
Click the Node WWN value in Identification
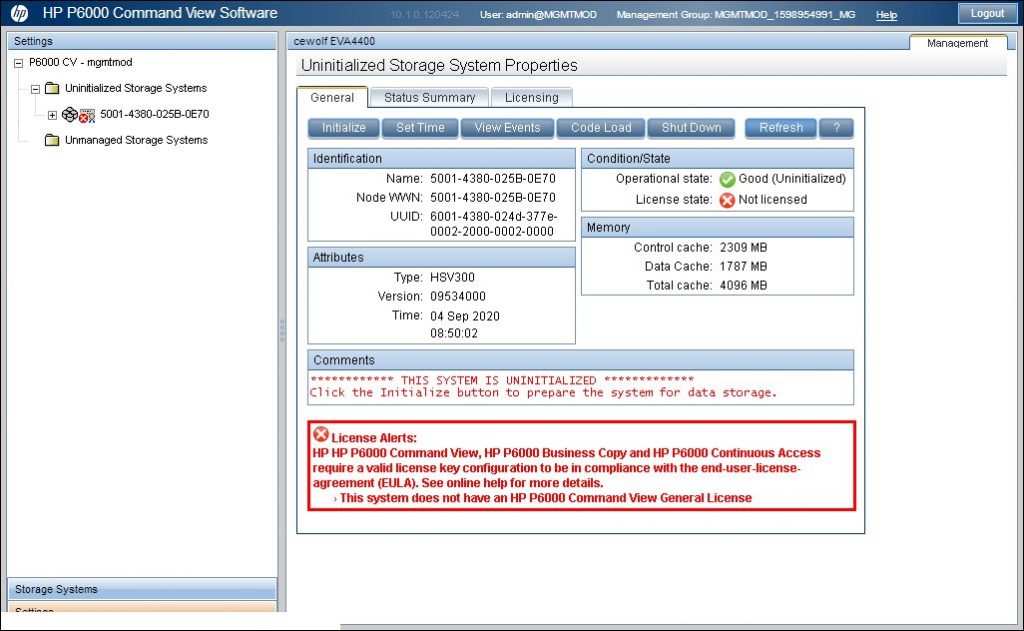click(x=492, y=197)
